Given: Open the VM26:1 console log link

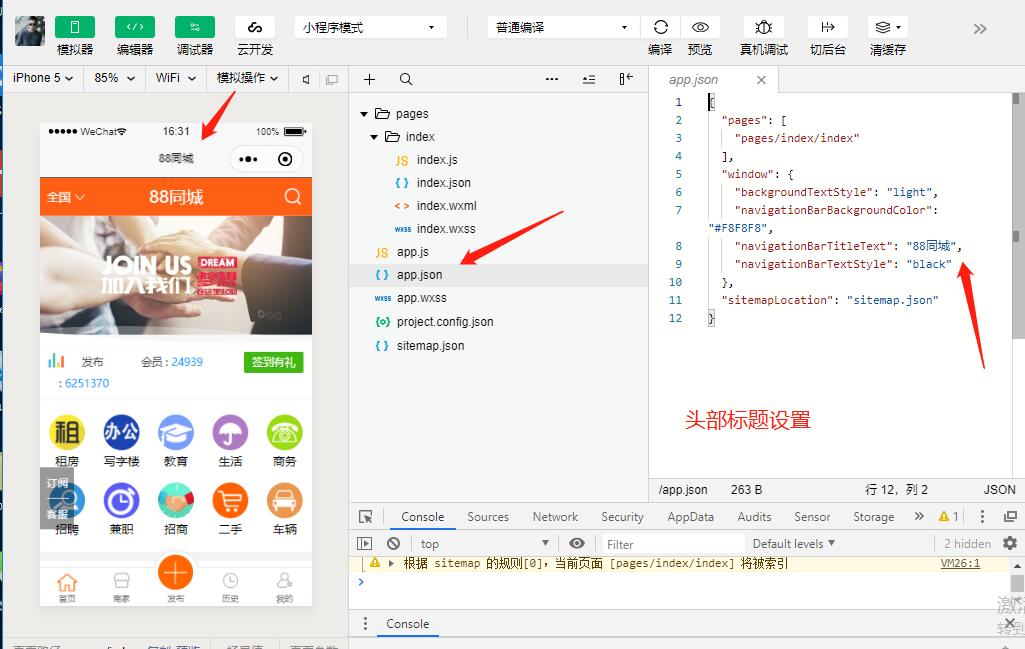Looking at the screenshot, I should (963, 564).
